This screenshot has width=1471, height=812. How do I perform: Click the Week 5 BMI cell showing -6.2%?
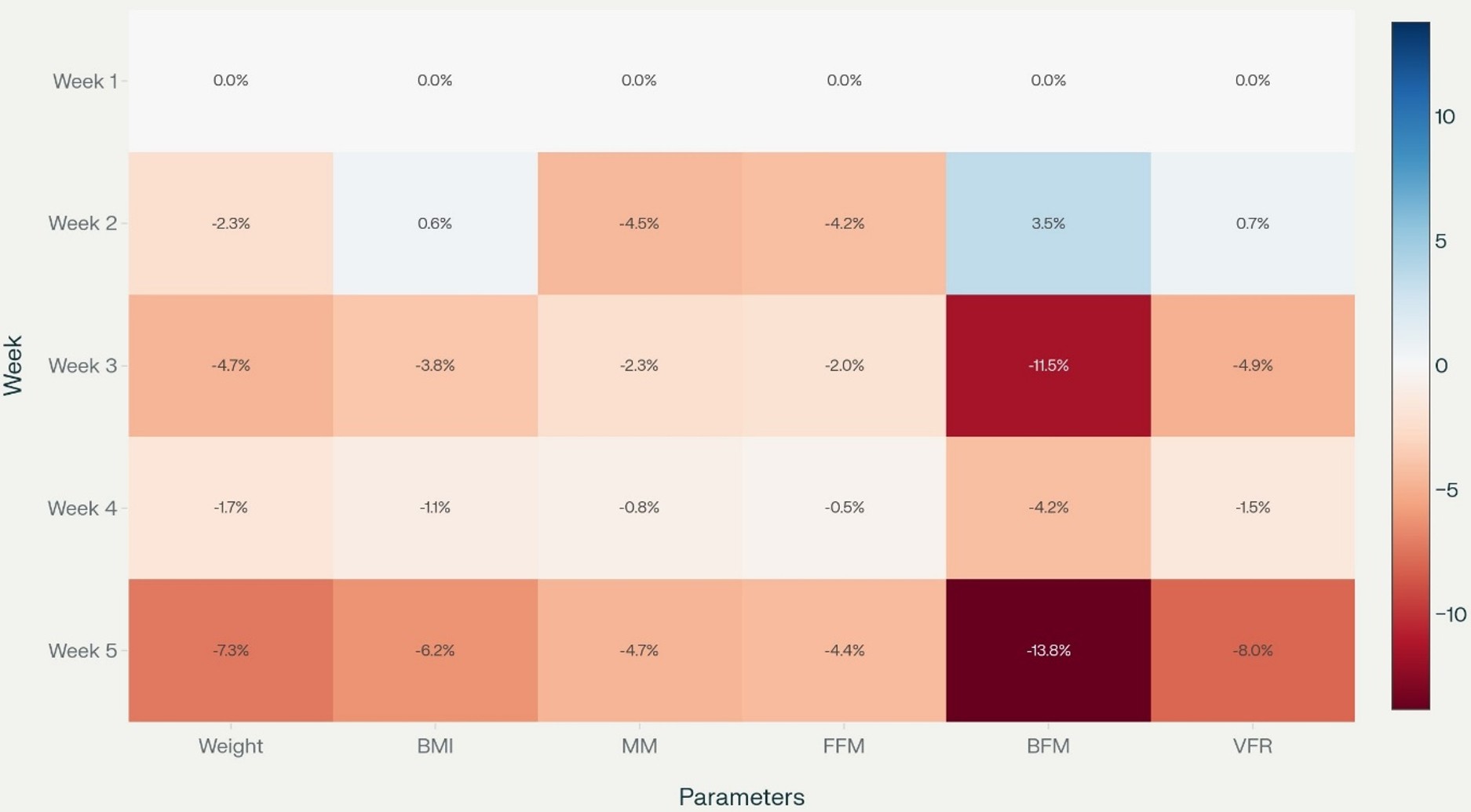tap(435, 650)
